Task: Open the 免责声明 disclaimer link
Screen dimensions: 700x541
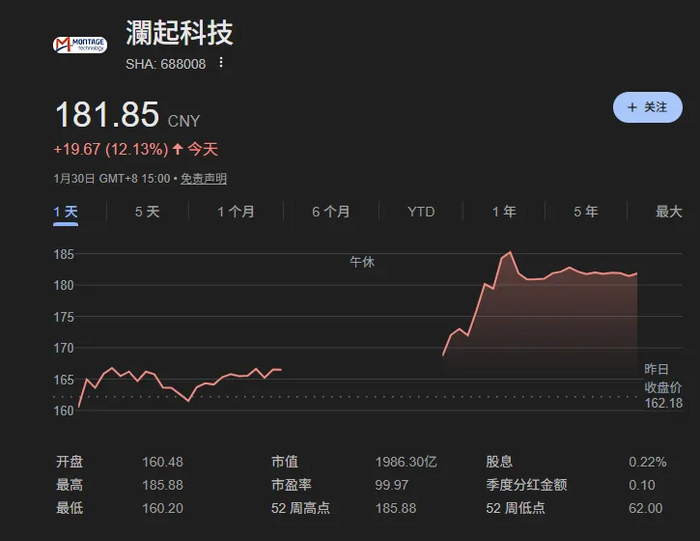Action: pos(204,179)
